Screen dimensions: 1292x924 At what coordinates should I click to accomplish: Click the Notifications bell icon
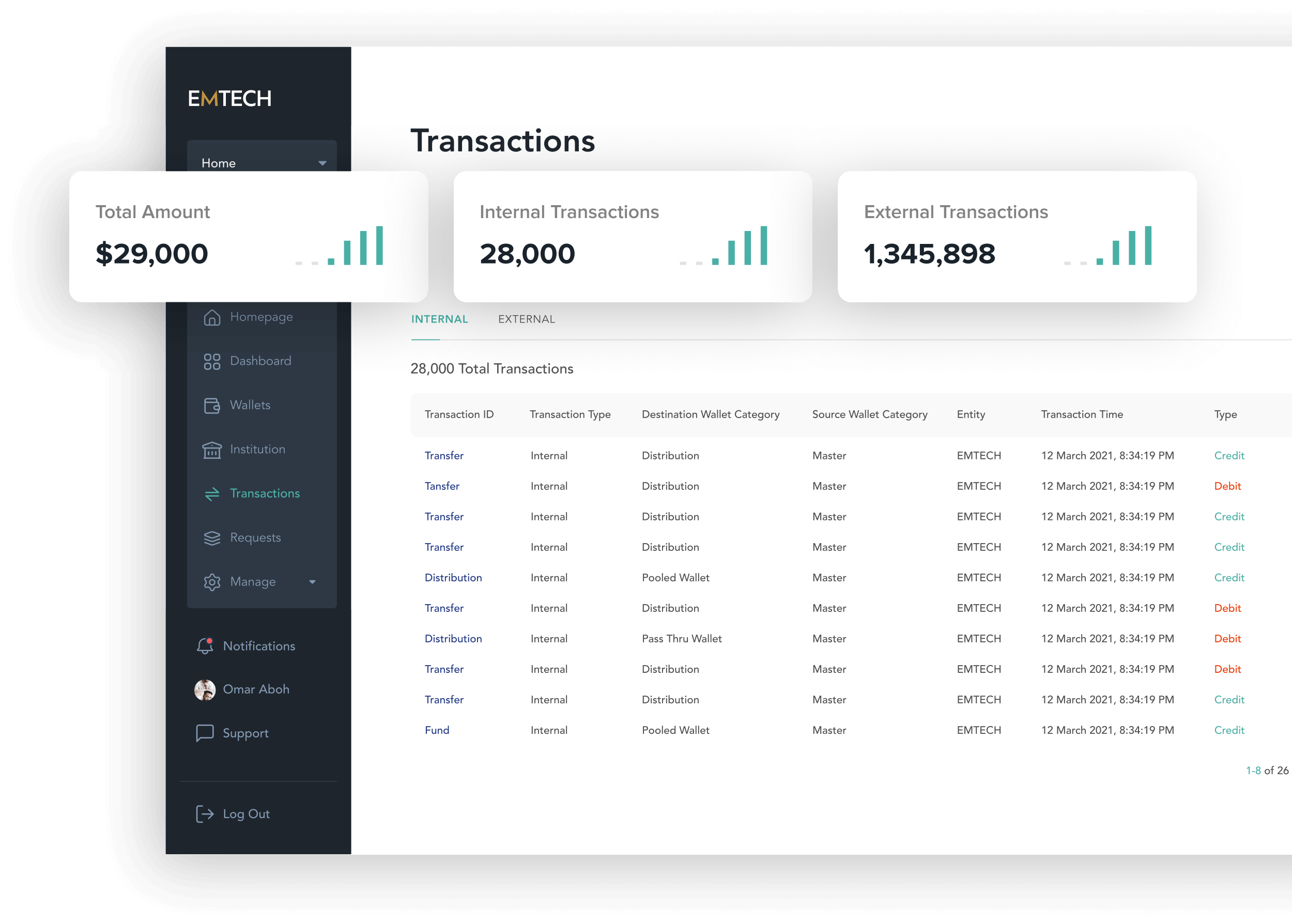pyautogui.click(x=207, y=644)
